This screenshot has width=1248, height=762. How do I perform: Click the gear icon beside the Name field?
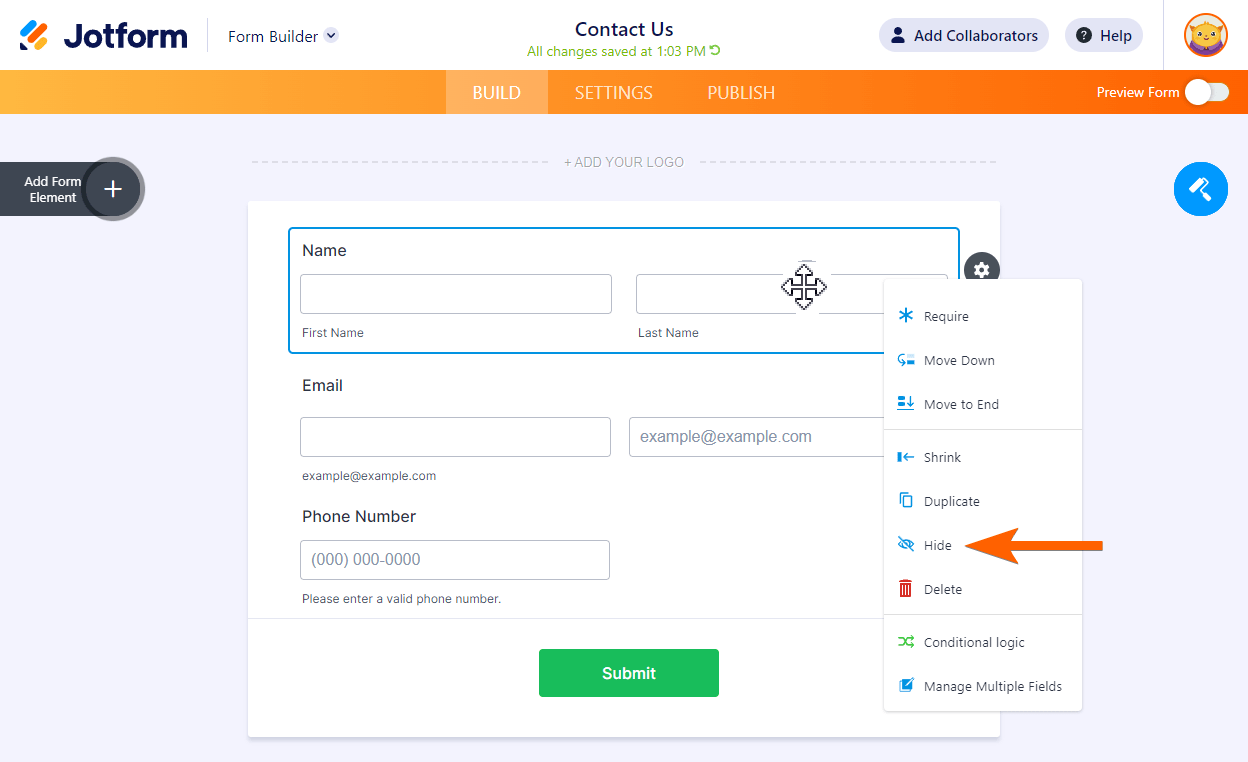coord(982,269)
